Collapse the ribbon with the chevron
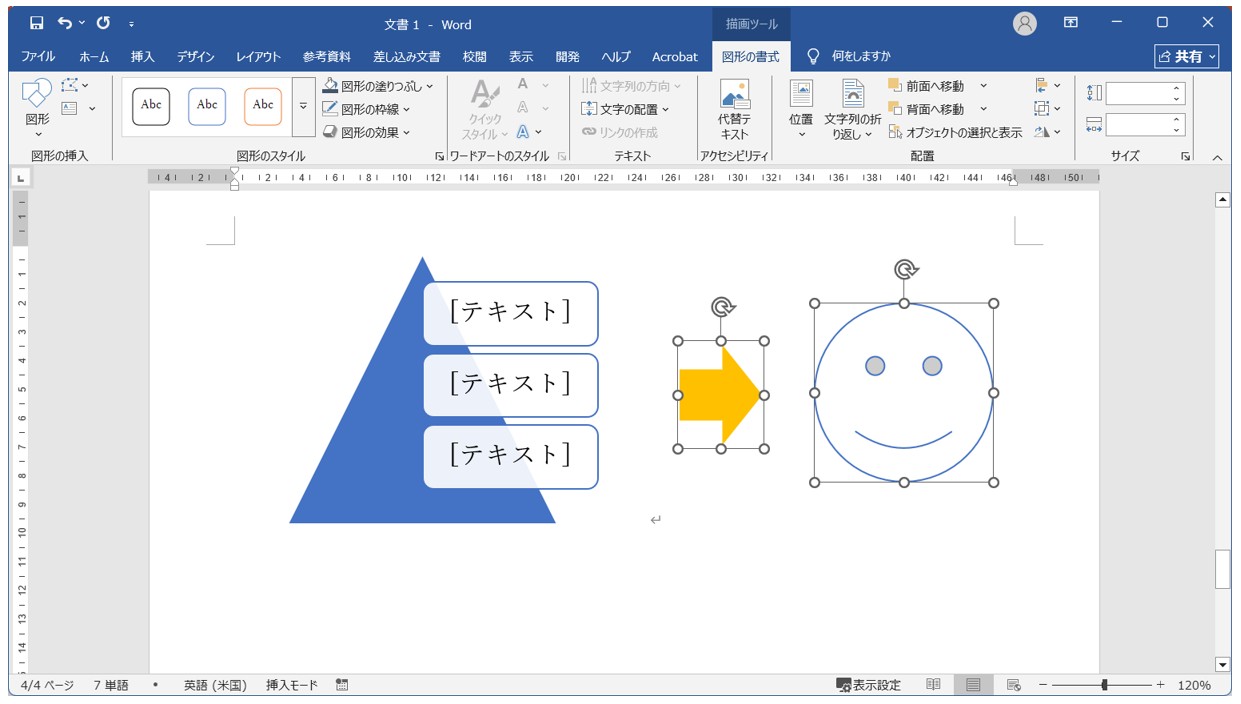1241x704 pixels. [1217, 157]
